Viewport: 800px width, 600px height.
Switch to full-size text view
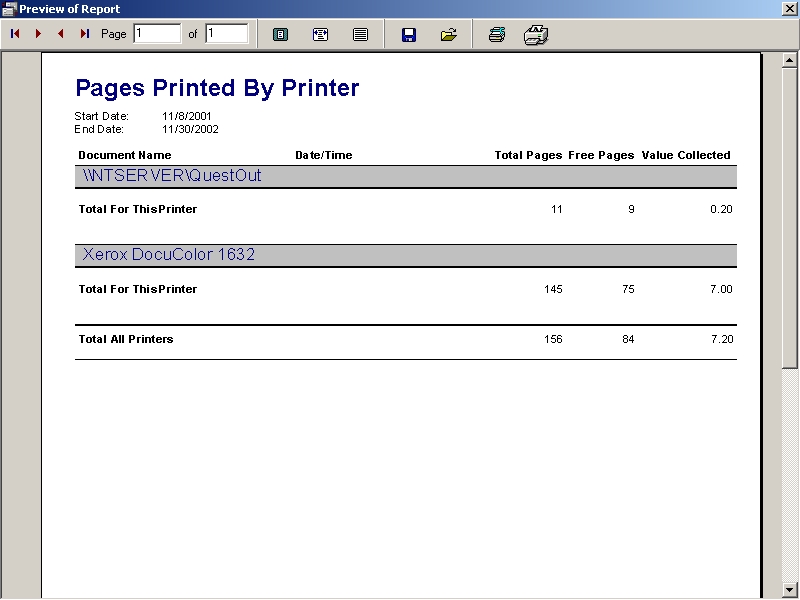click(x=360, y=35)
